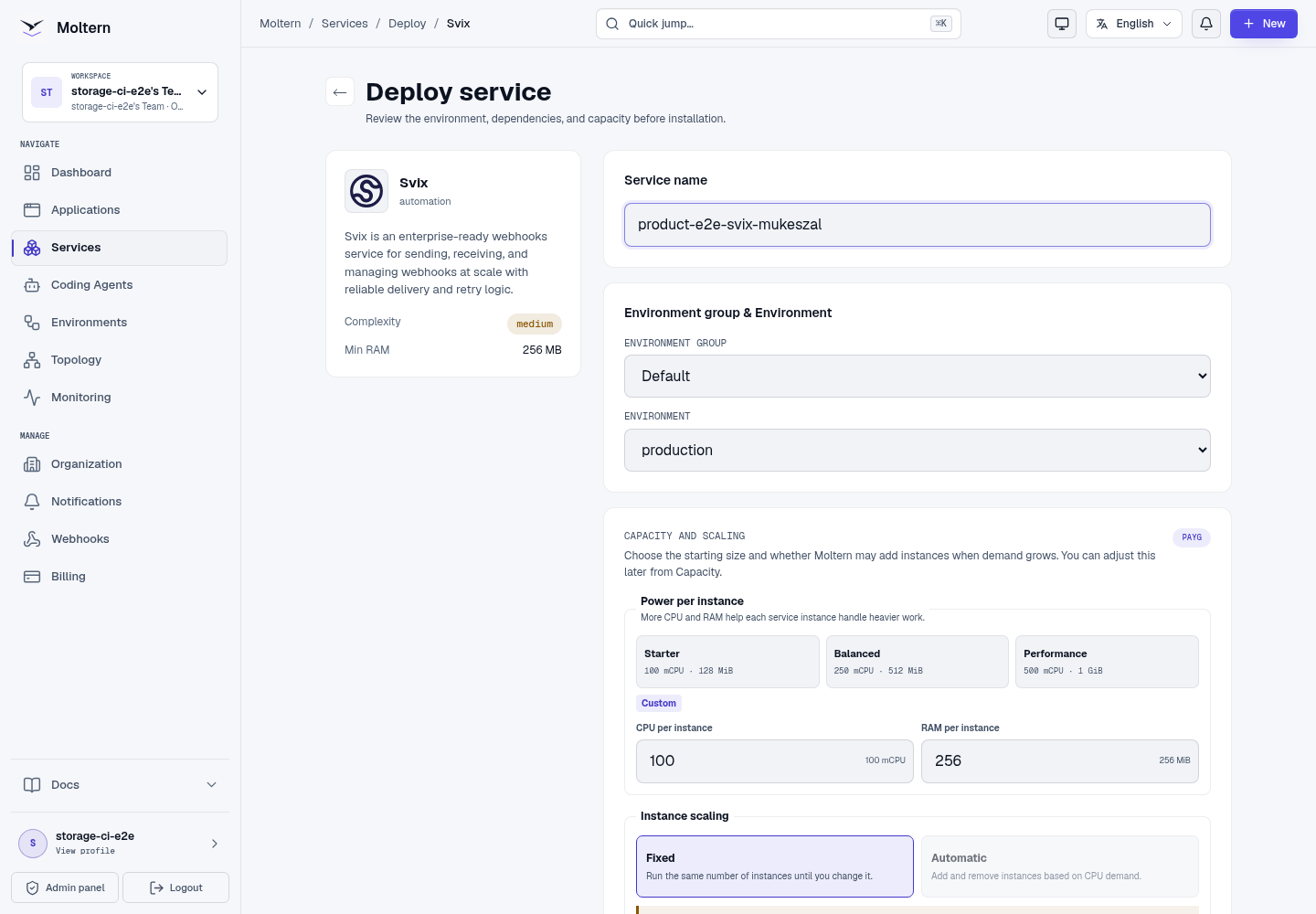
Task: Click the Deploy breadcrumb link
Action: click(x=407, y=24)
